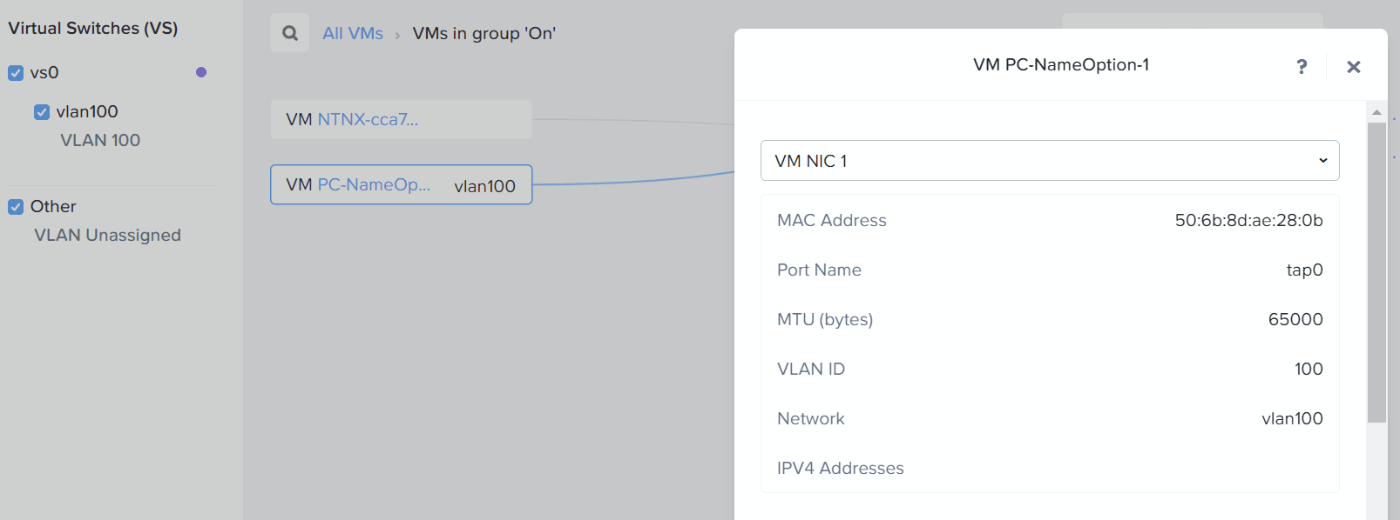Image resolution: width=1400 pixels, height=520 pixels.
Task: Click vlan100 label on the PC-NameOp node
Action: [485, 185]
